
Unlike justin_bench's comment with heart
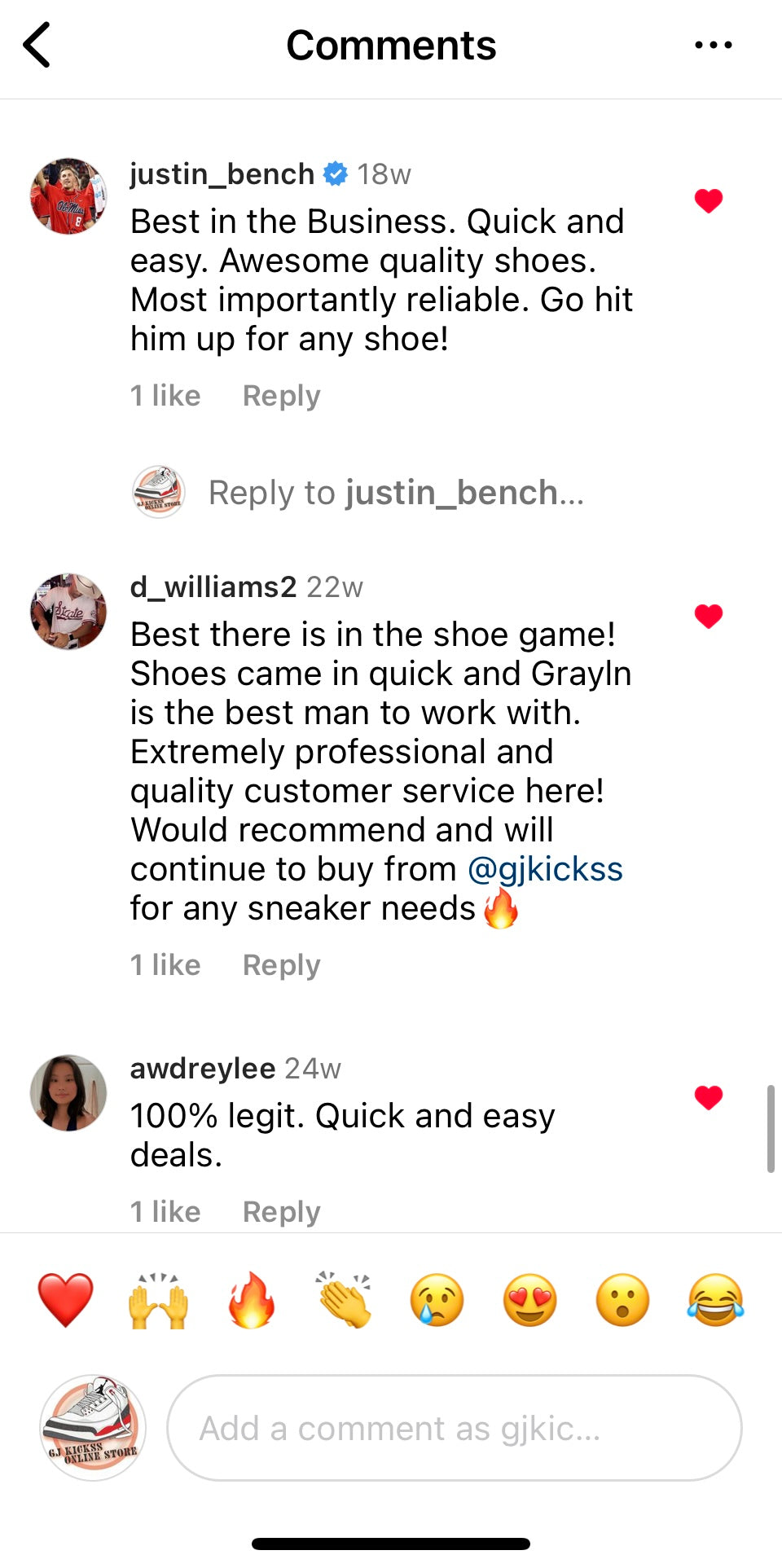[x=709, y=200]
